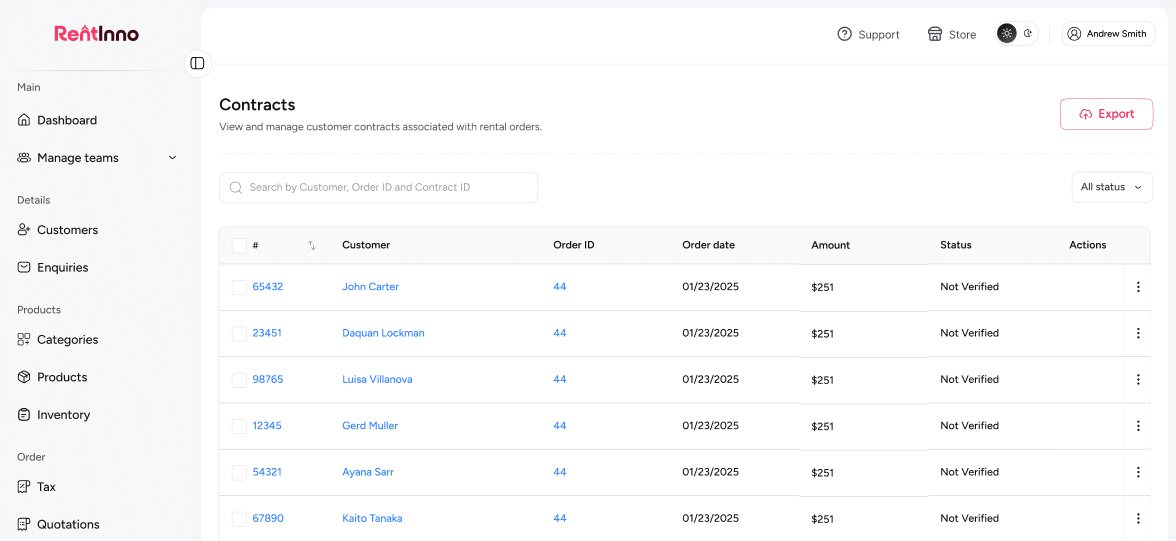Open the Dashboard page
Viewport: 1176px width, 541px height.
(x=67, y=120)
